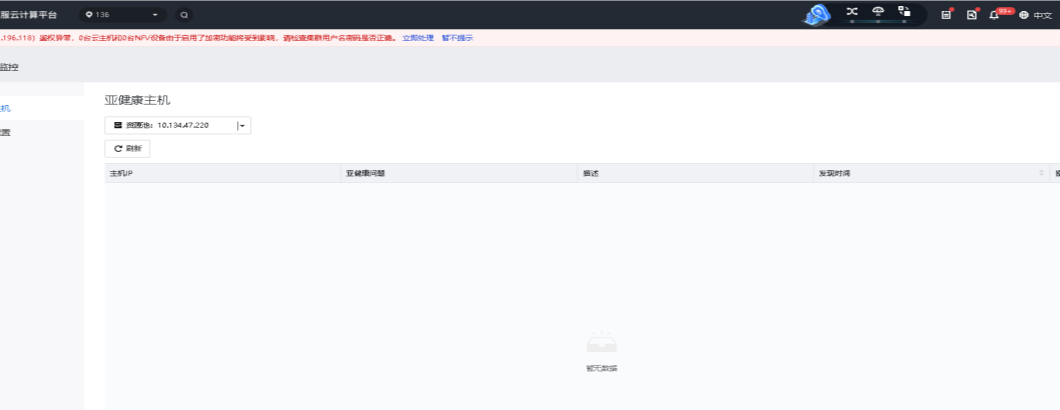Select the highlighted 主机 sidebar item
The height and width of the screenshot is (410, 1060).
point(41,108)
